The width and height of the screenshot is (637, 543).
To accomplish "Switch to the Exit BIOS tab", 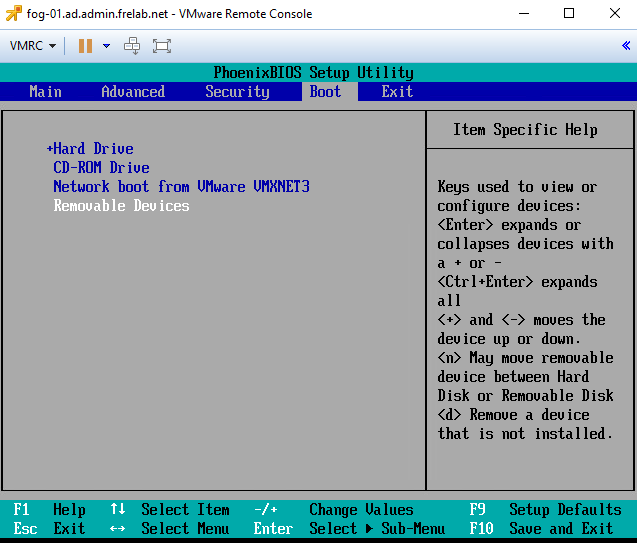I will click(397, 91).
